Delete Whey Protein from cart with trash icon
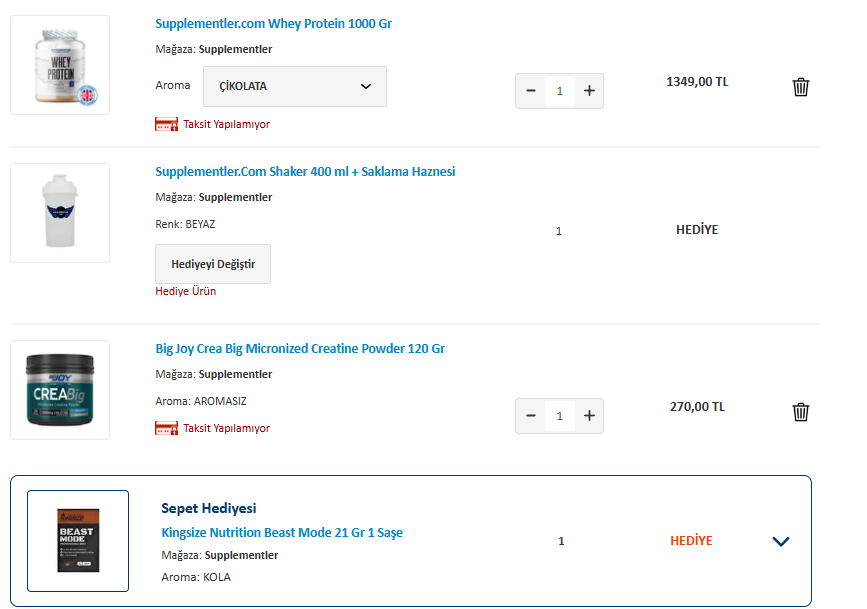Screen dimensions: 867x609 [800, 87]
